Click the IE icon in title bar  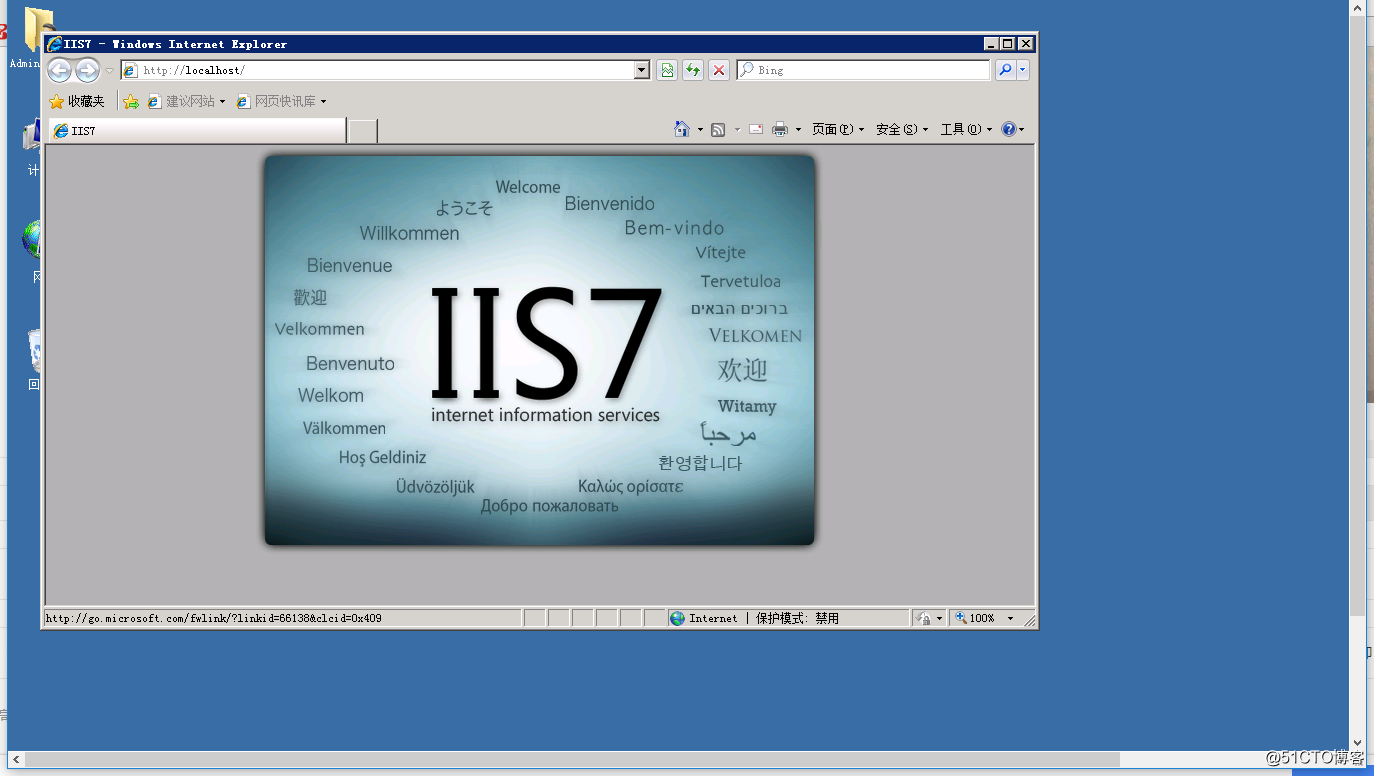tap(55, 44)
